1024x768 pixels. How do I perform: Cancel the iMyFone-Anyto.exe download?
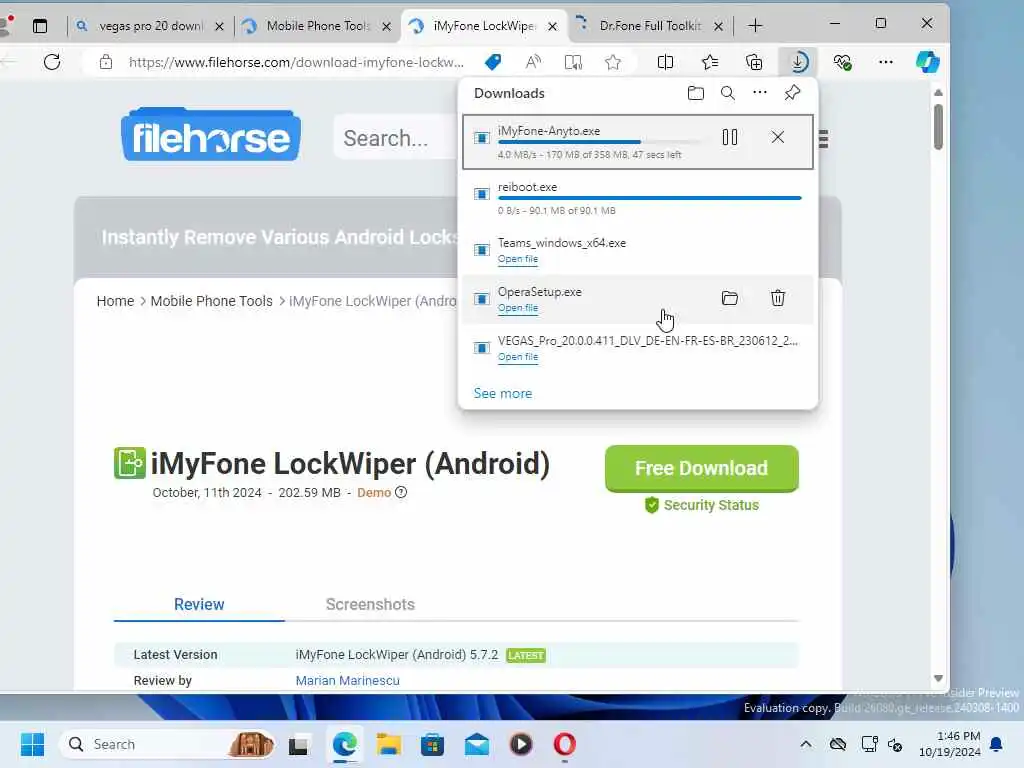[x=777, y=137]
